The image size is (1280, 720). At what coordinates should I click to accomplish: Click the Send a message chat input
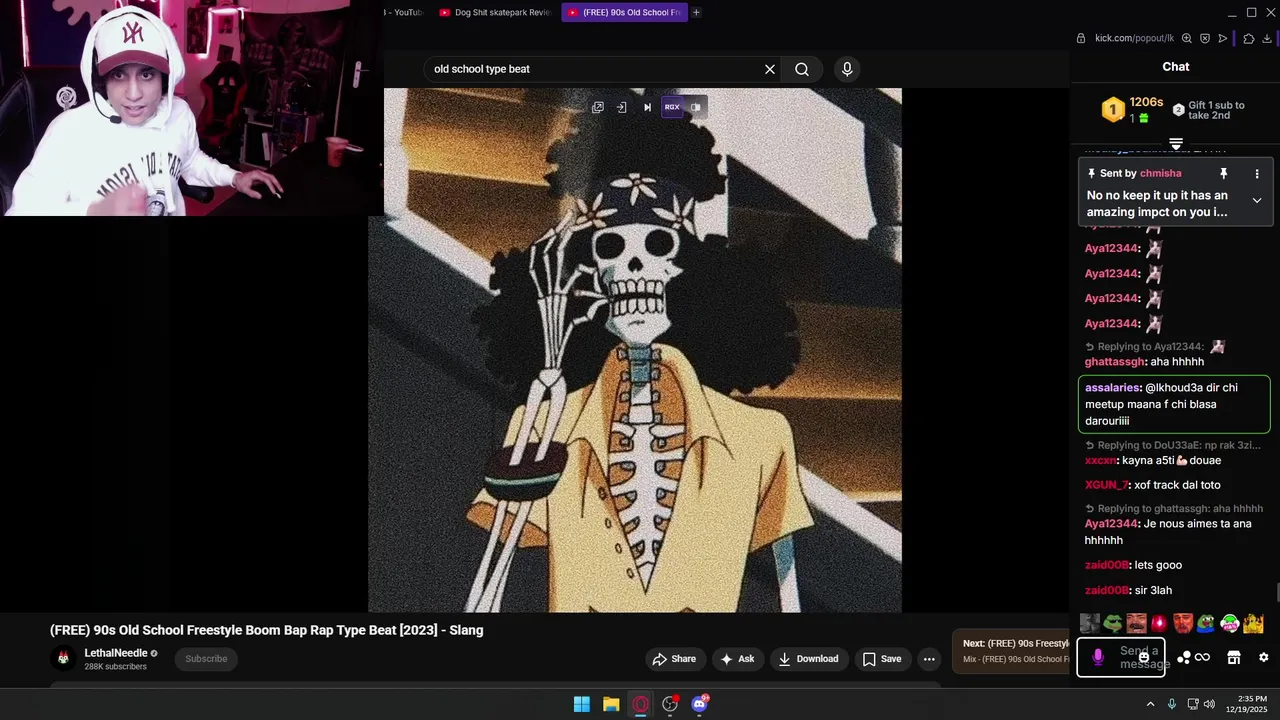pyautogui.click(x=1121, y=657)
